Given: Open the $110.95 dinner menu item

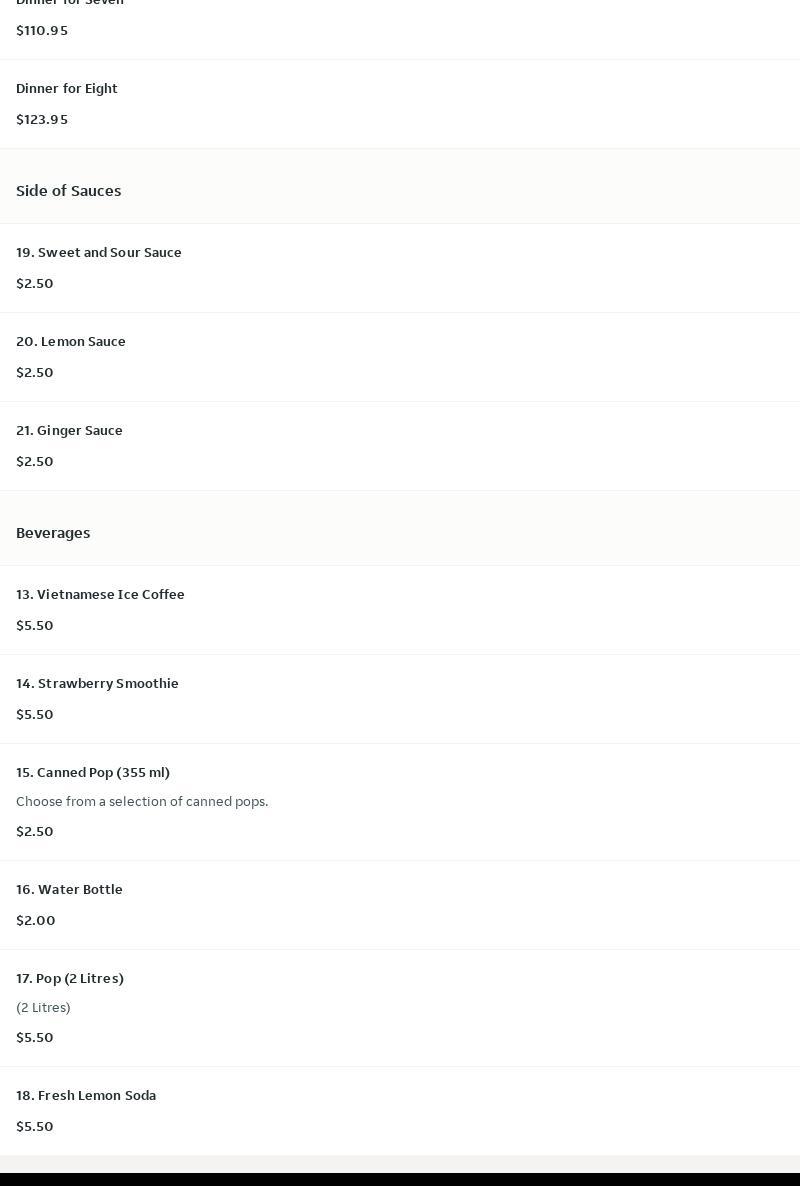Looking at the screenshot, I should 400,29.
